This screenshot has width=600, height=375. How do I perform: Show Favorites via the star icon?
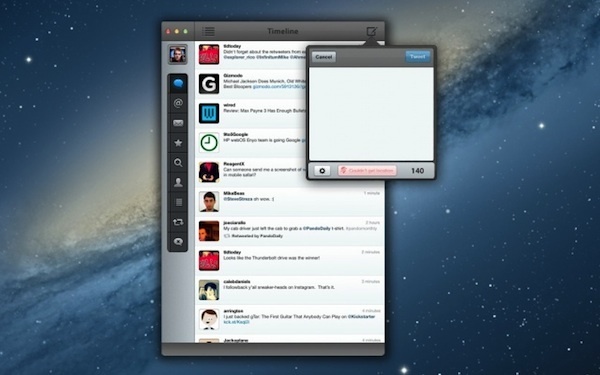click(178, 143)
